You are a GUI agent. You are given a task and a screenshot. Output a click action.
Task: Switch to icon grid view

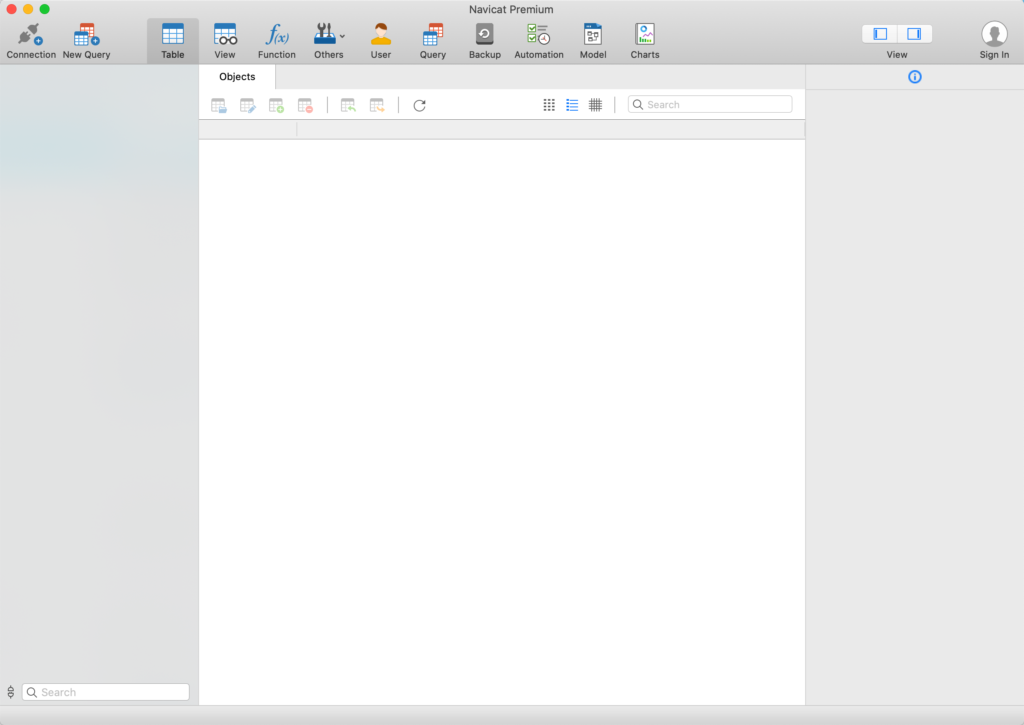[549, 105]
